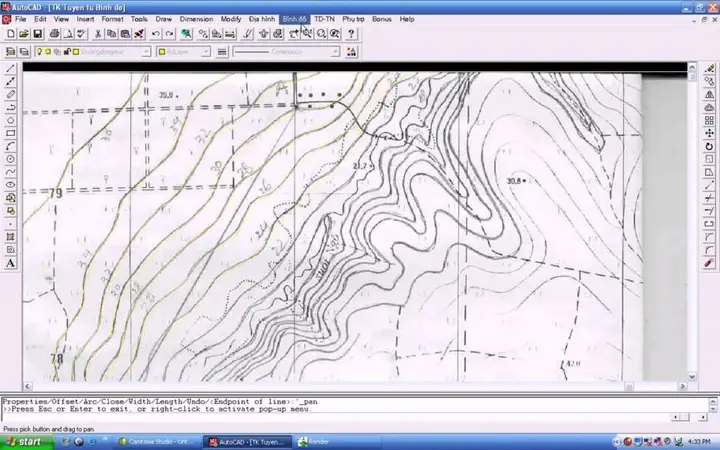720x450 pixels.
Task: Select the Spline tool
Action: coord(10,172)
